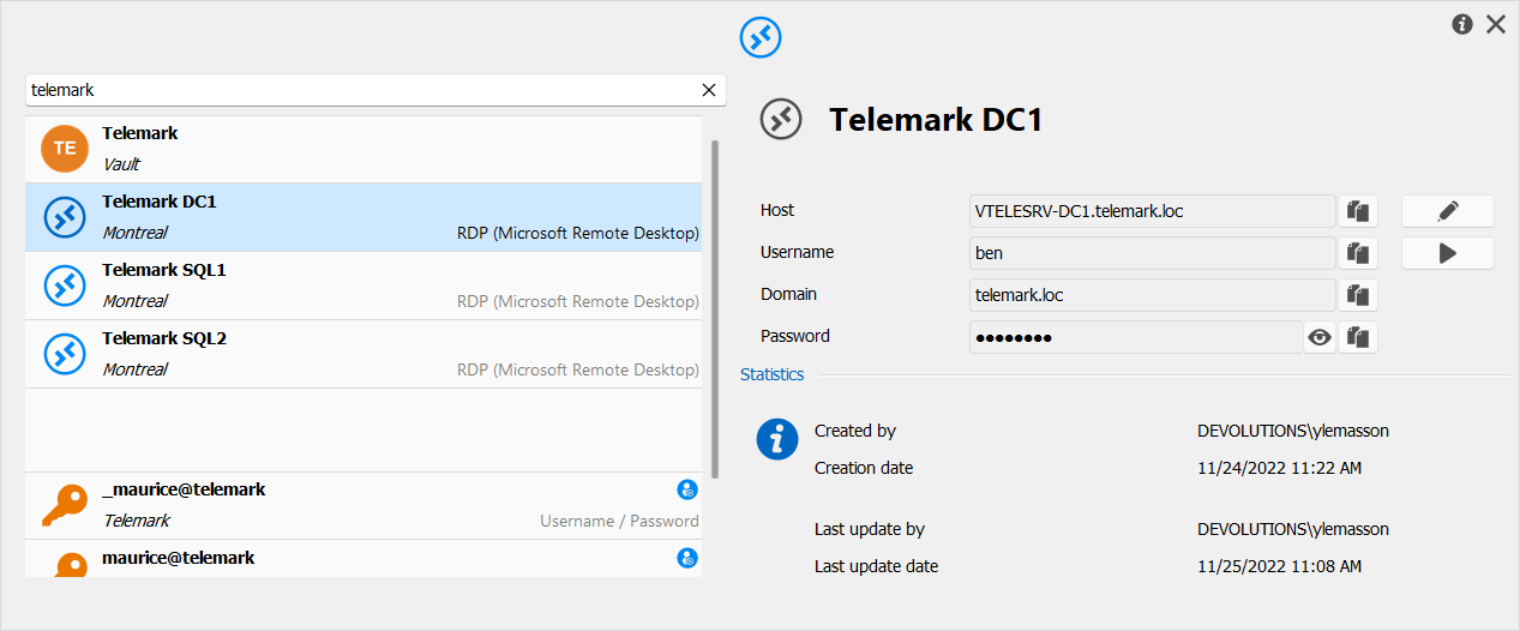Click the Username field containing ben
This screenshot has height=631, width=1520.
click(x=1152, y=253)
